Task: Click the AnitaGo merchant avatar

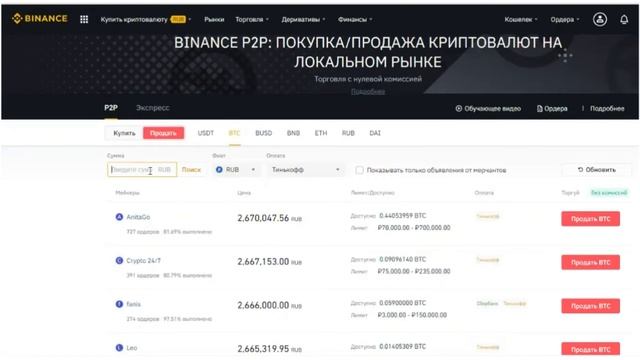Action: 119,217
